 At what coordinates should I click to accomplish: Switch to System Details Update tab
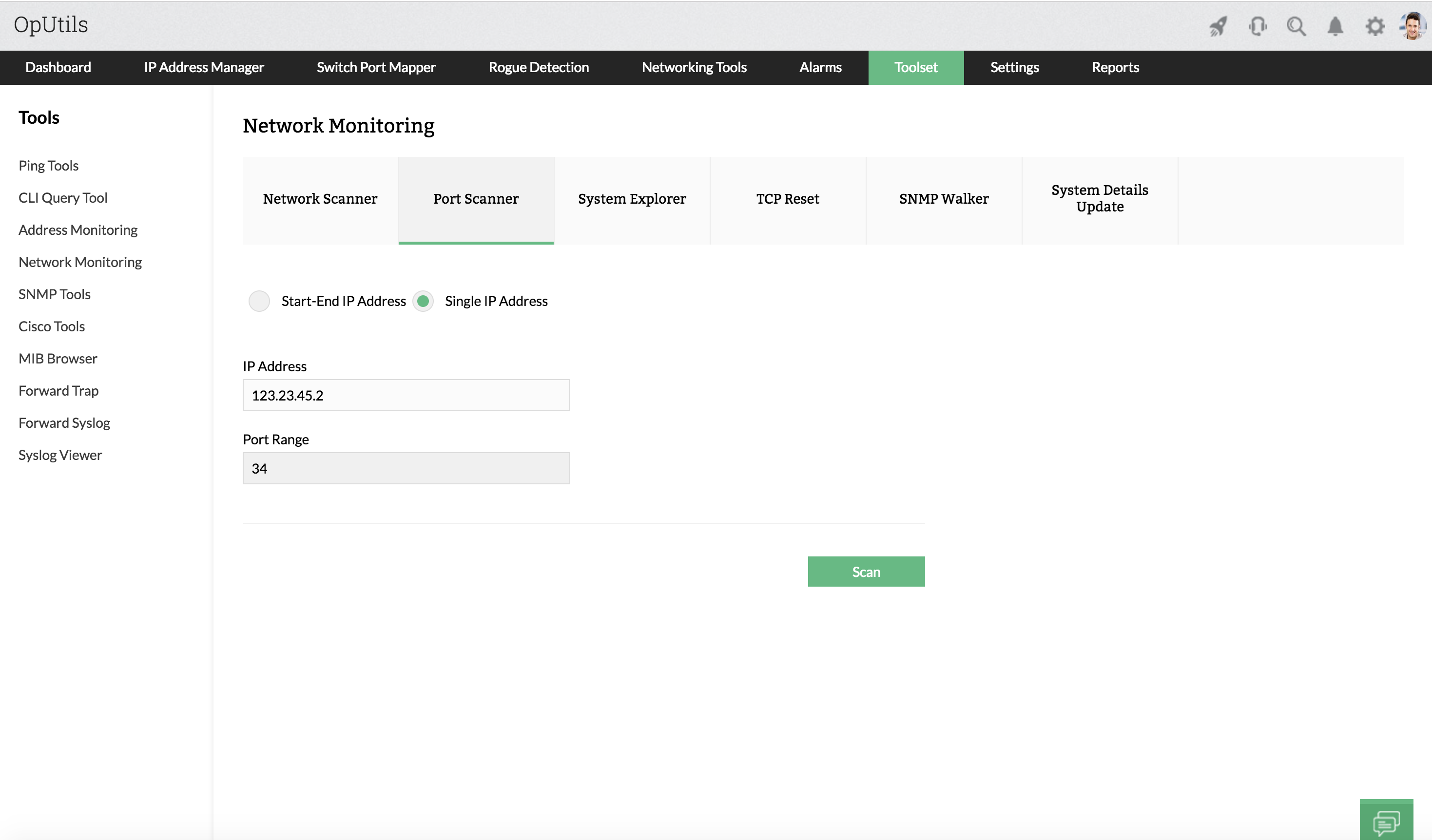pyautogui.click(x=1100, y=198)
